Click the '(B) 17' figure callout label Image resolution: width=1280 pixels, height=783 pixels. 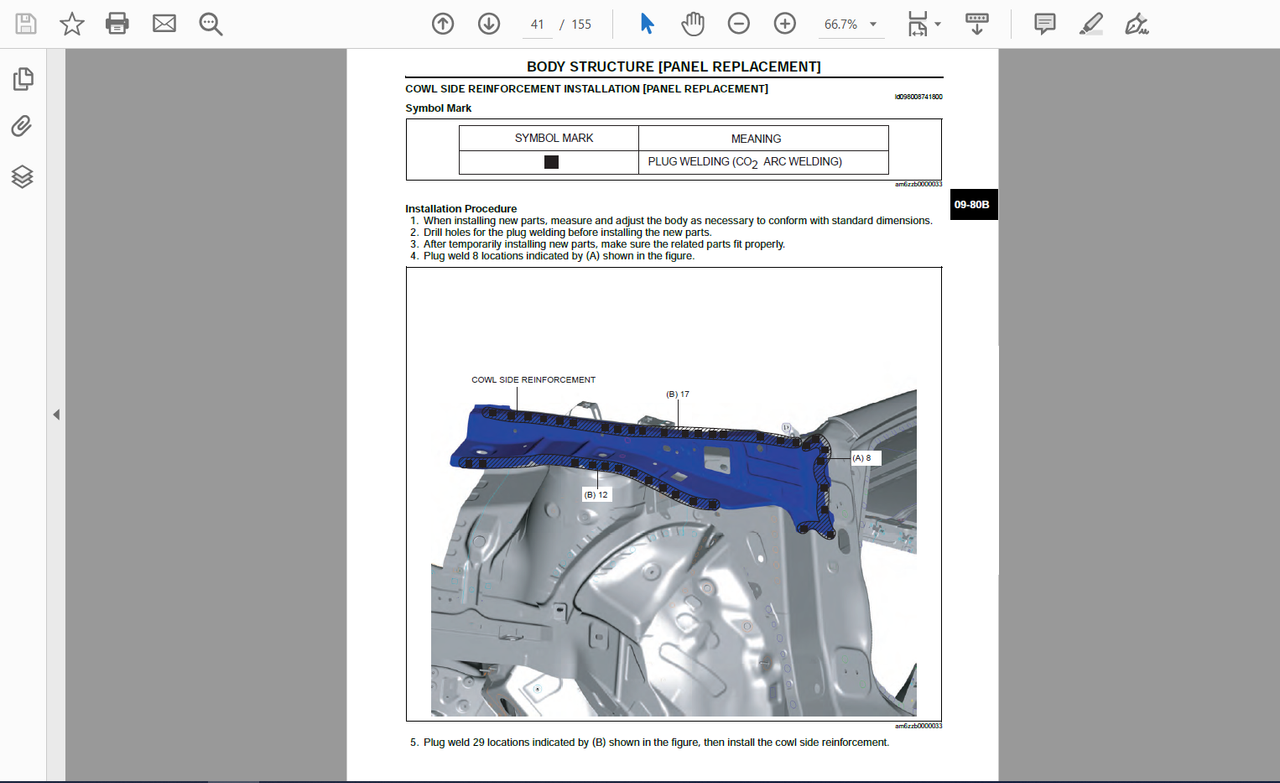[678, 394]
